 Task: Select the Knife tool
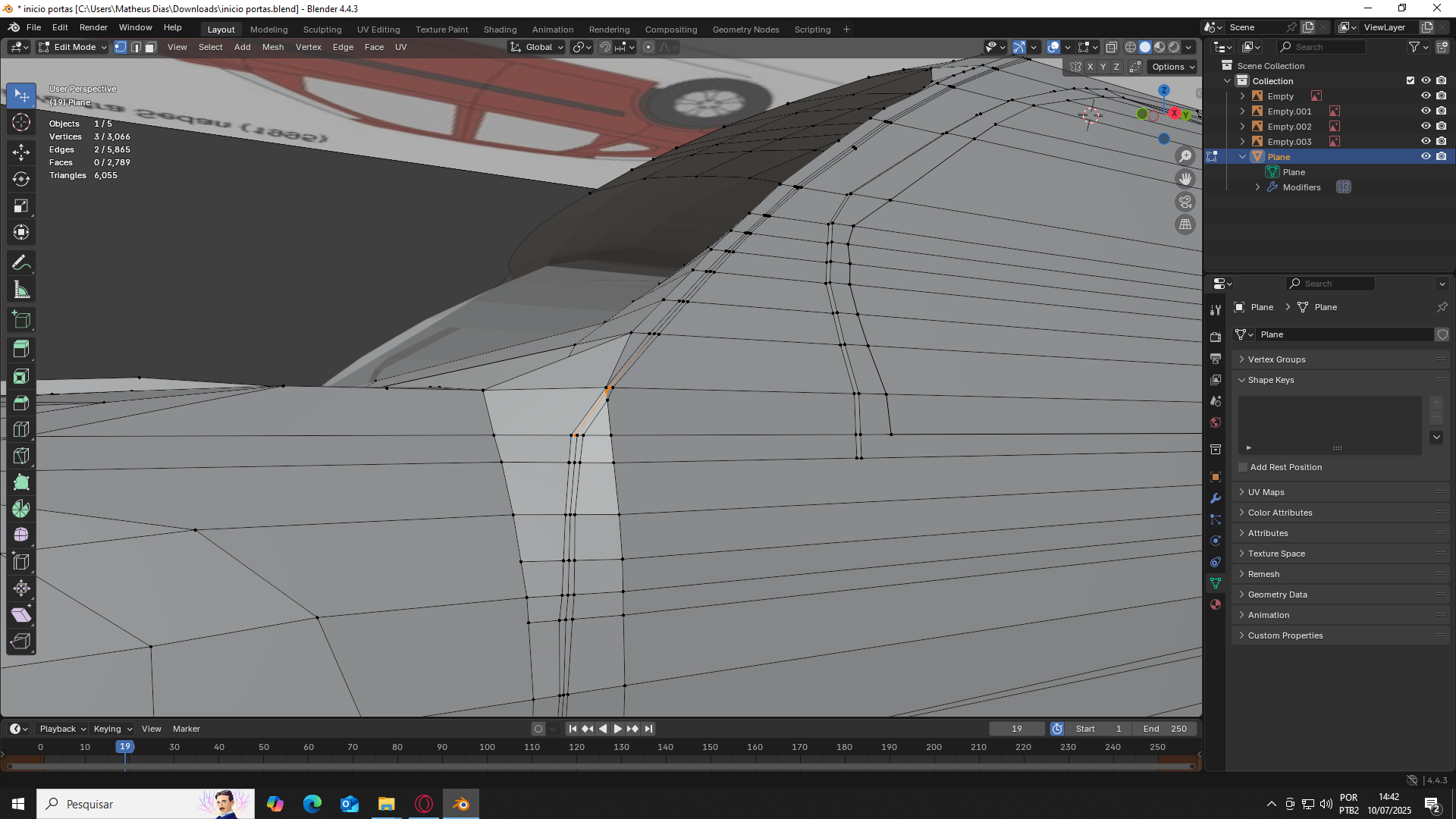pyautogui.click(x=21, y=455)
